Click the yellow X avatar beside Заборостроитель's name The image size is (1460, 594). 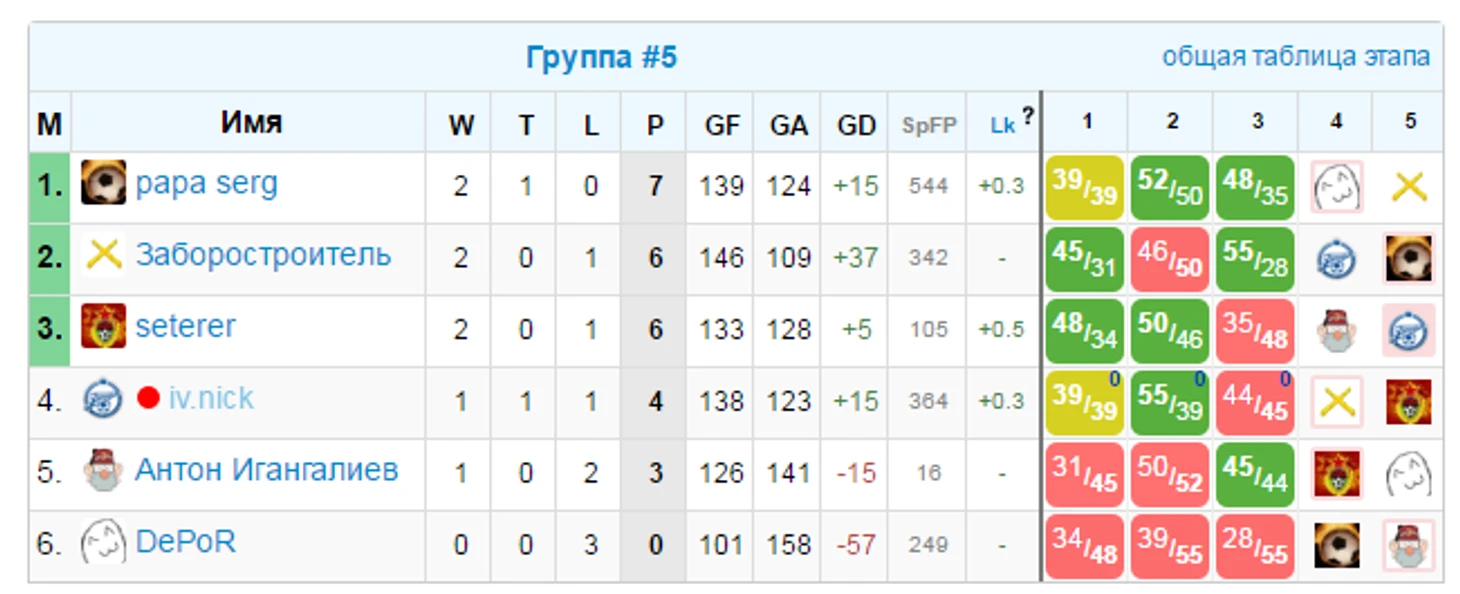click(103, 255)
